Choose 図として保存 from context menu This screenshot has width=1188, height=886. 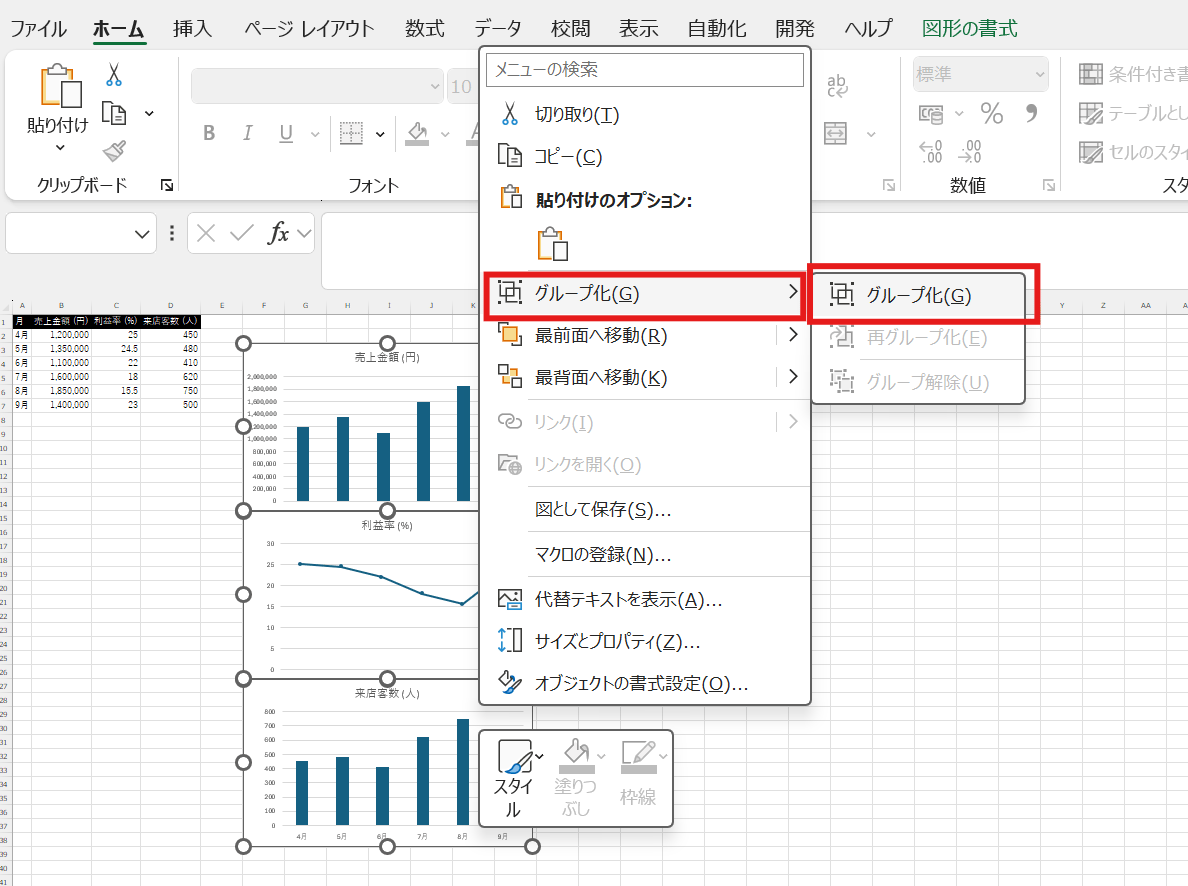(602, 510)
